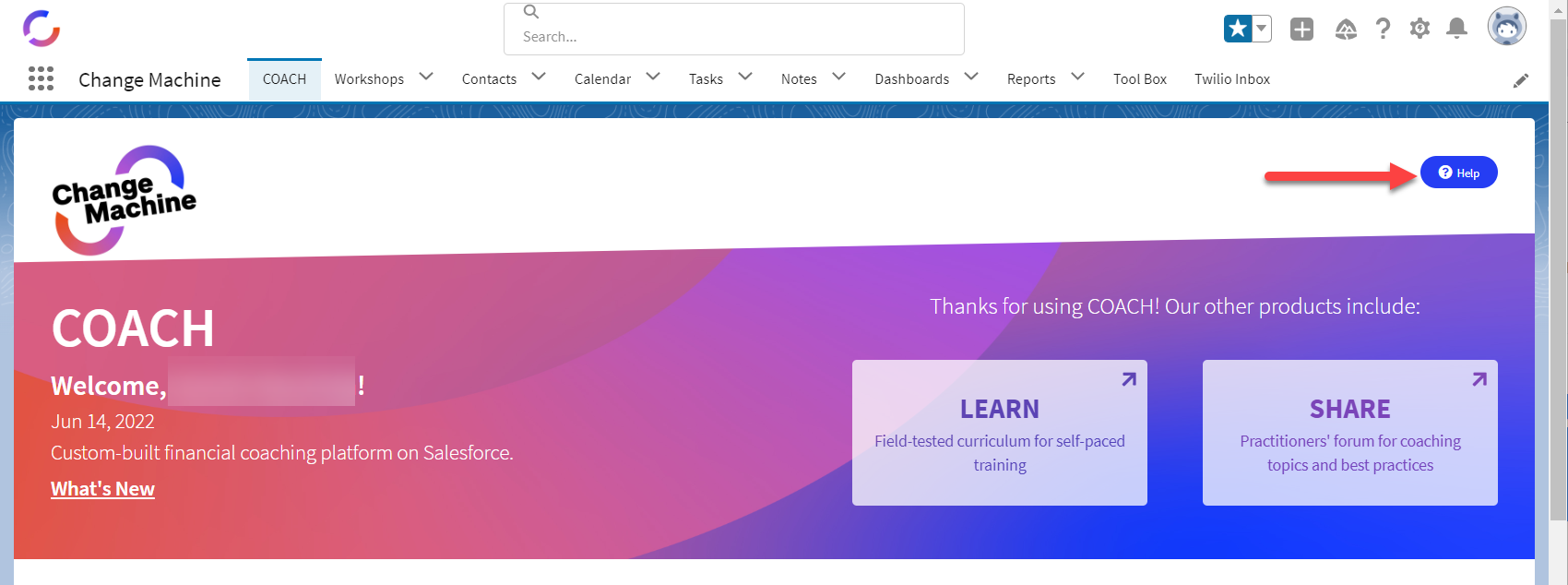Expand the Reports tab chevron
Screen dimensions: 1568x585
click(1077, 77)
